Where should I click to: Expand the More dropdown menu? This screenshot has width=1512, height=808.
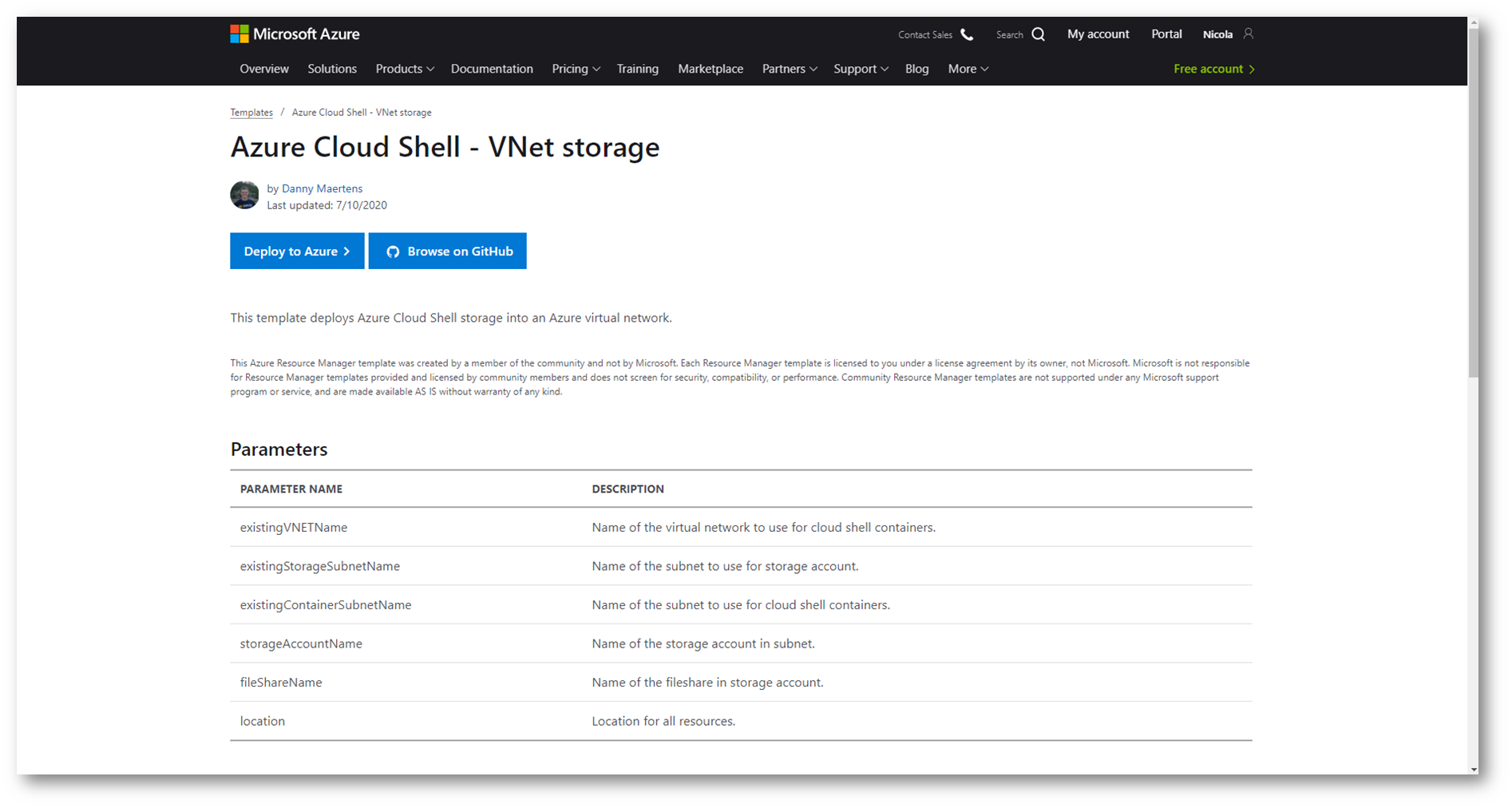point(968,69)
